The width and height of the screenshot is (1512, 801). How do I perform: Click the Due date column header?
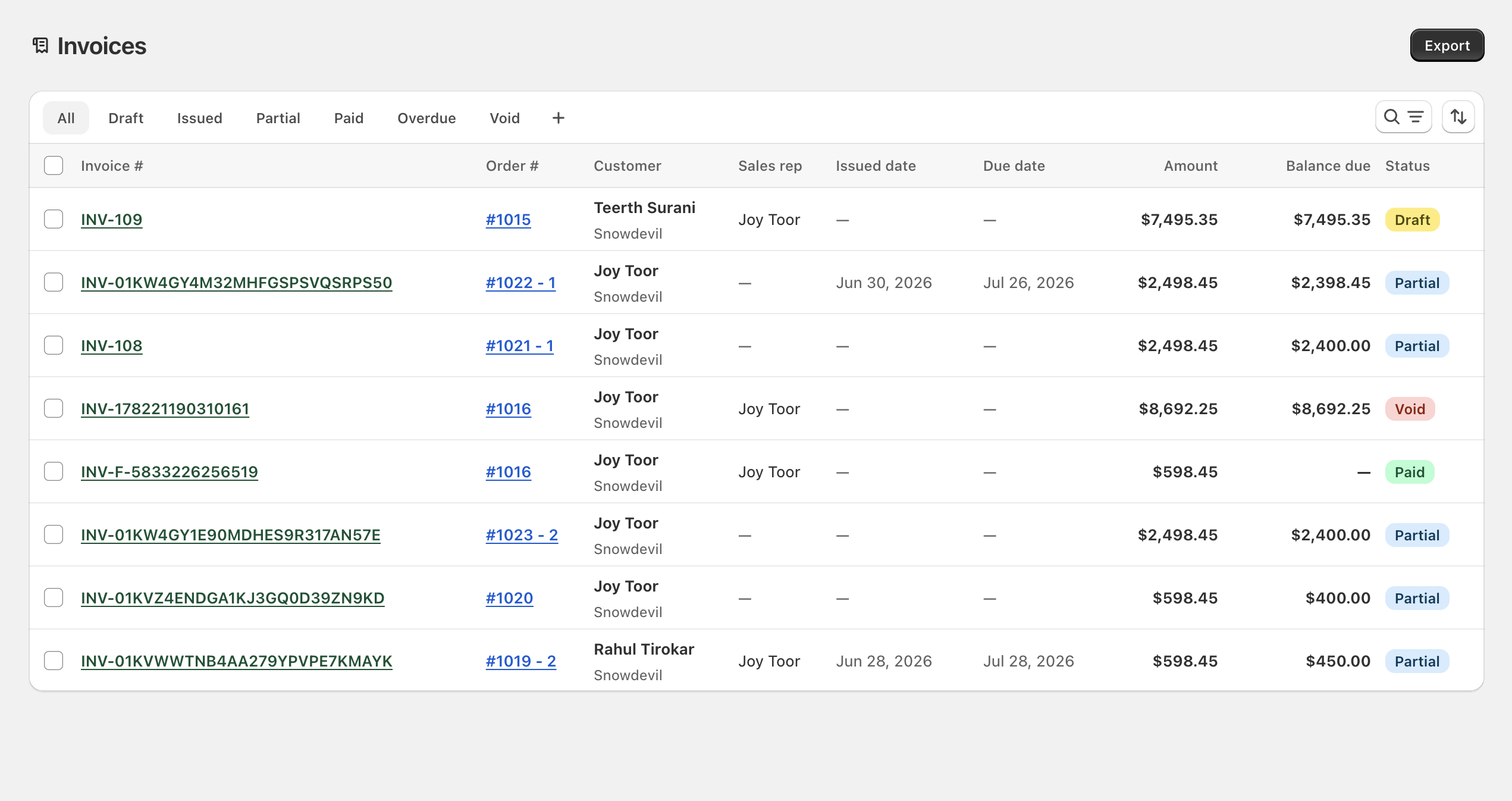click(x=1014, y=166)
